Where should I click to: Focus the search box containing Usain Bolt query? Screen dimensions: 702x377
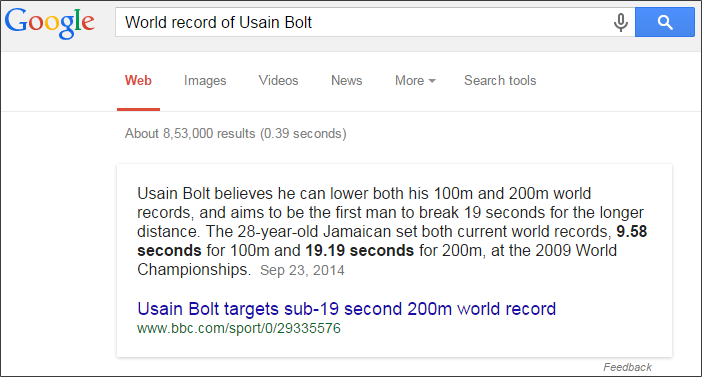click(x=363, y=22)
